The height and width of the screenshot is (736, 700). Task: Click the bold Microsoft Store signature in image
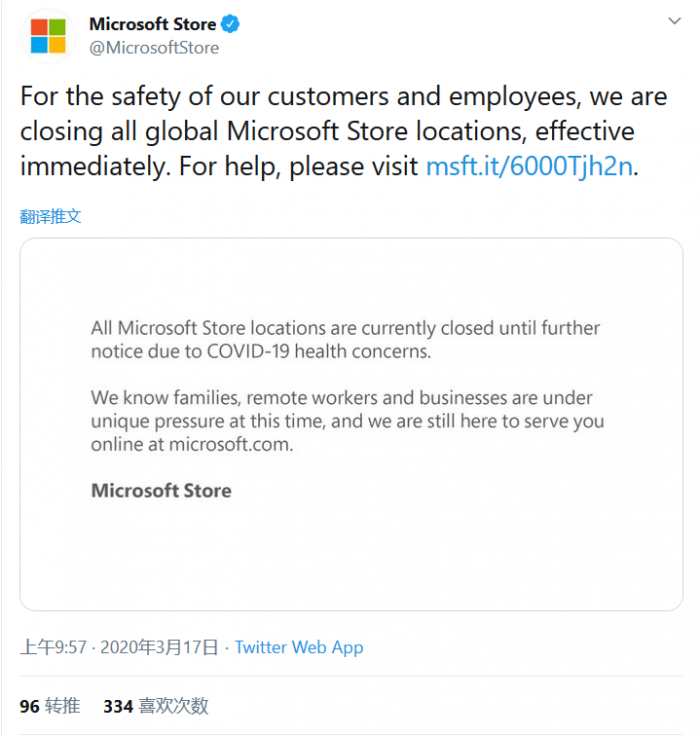[161, 491]
